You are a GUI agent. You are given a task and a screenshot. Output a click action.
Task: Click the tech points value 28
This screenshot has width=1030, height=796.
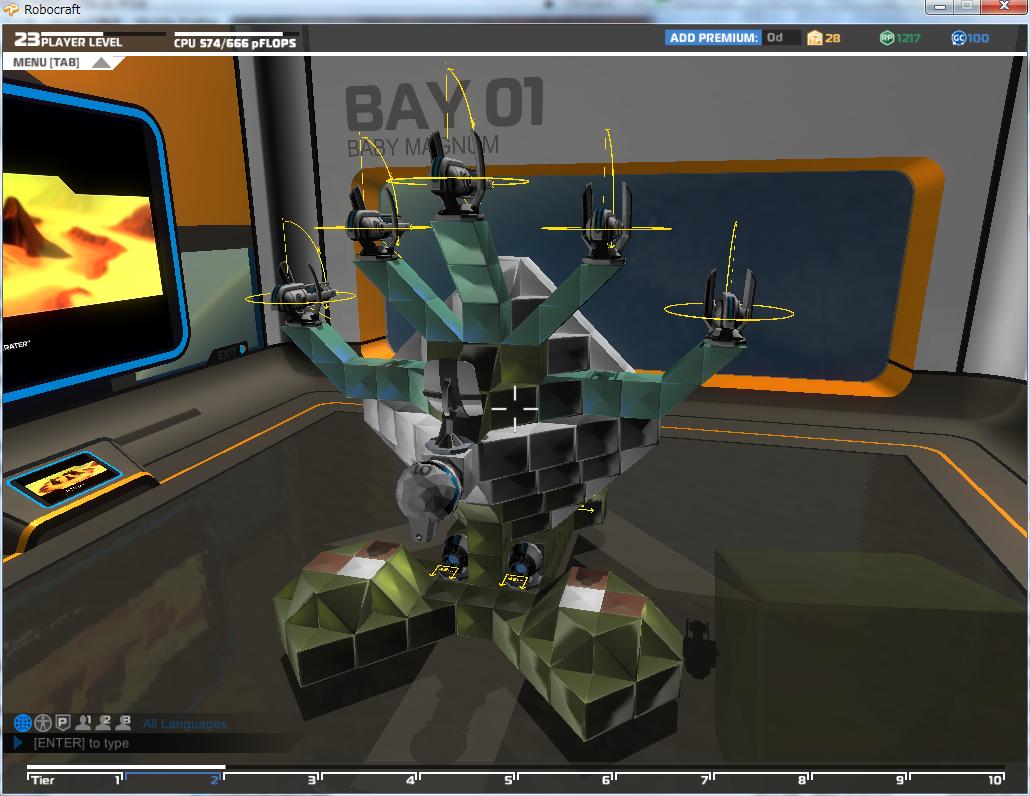833,38
